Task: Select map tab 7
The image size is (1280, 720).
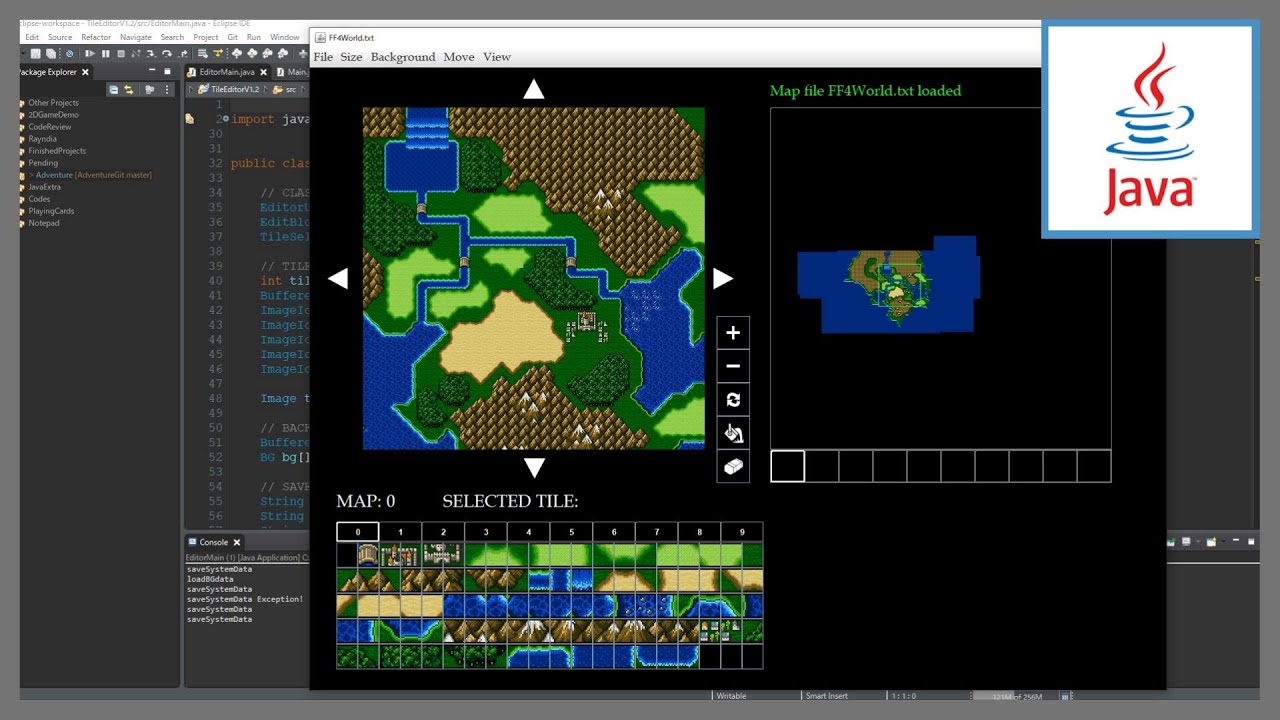Action: click(x=656, y=532)
